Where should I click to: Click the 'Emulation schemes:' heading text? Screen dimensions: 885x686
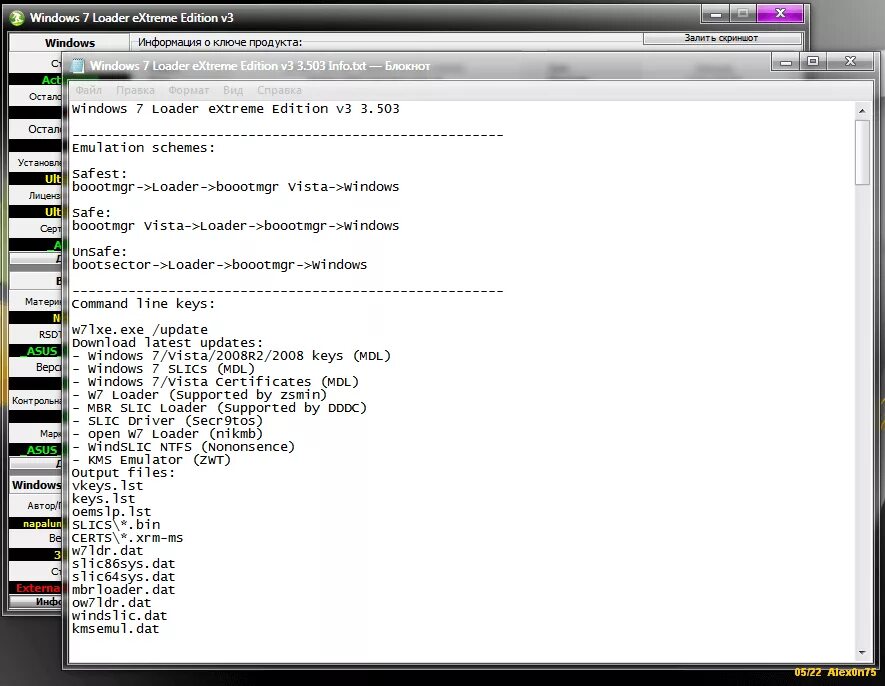143,148
